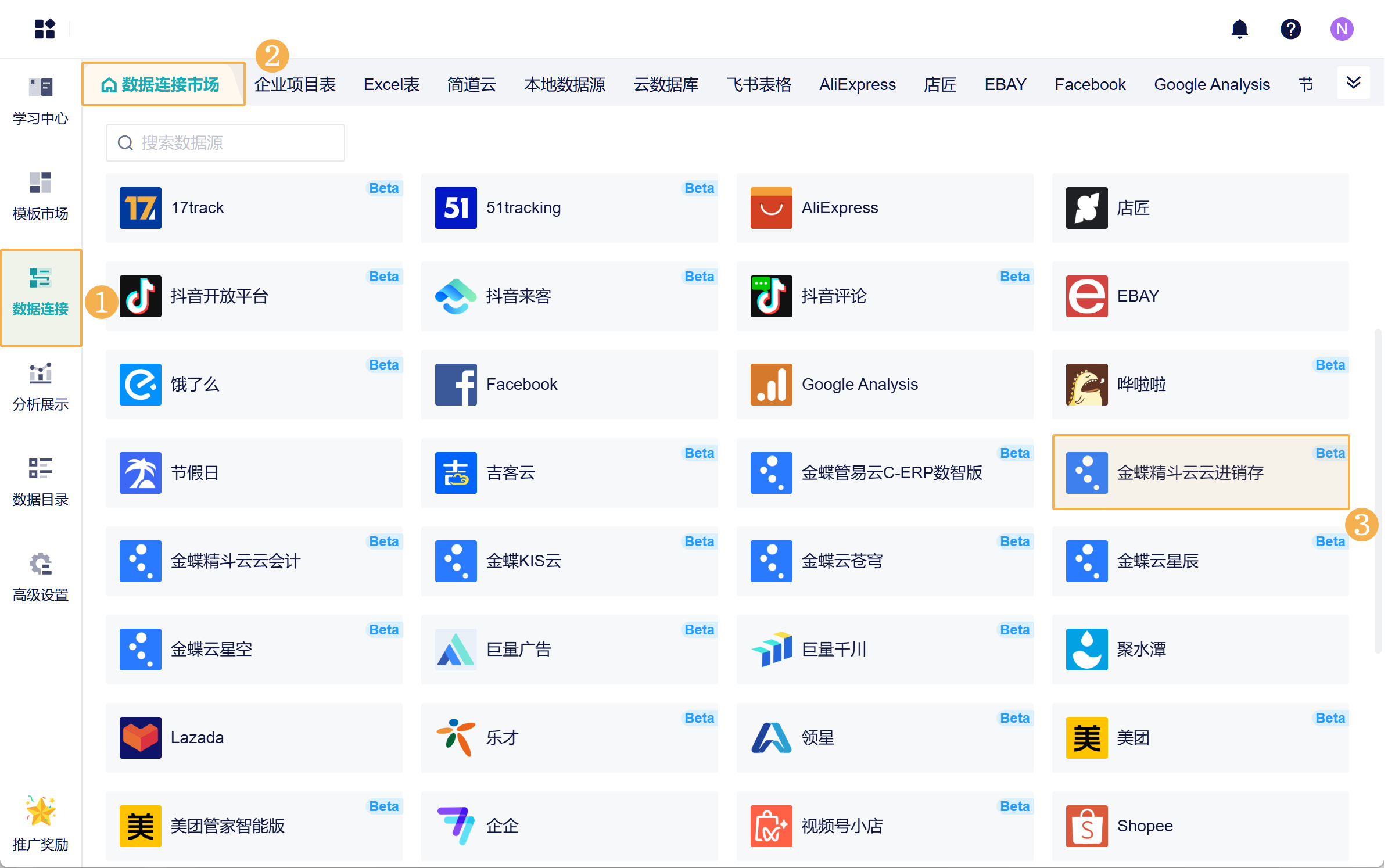Switch to the Excel表 tab
The width and height of the screenshot is (1388, 868).
(x=392, y=85)
